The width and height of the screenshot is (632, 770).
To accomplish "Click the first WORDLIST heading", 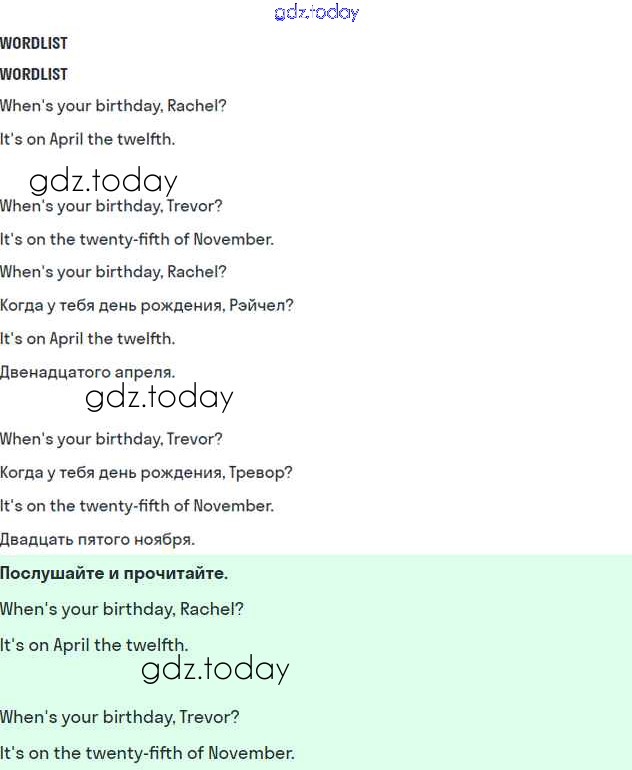I will point(34,43).
